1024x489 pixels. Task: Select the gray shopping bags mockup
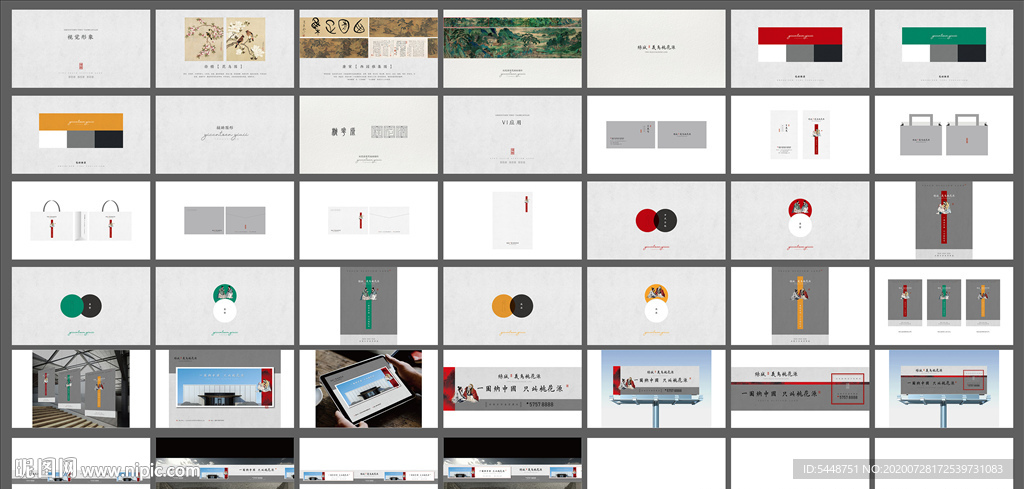(x=944, y=134)
